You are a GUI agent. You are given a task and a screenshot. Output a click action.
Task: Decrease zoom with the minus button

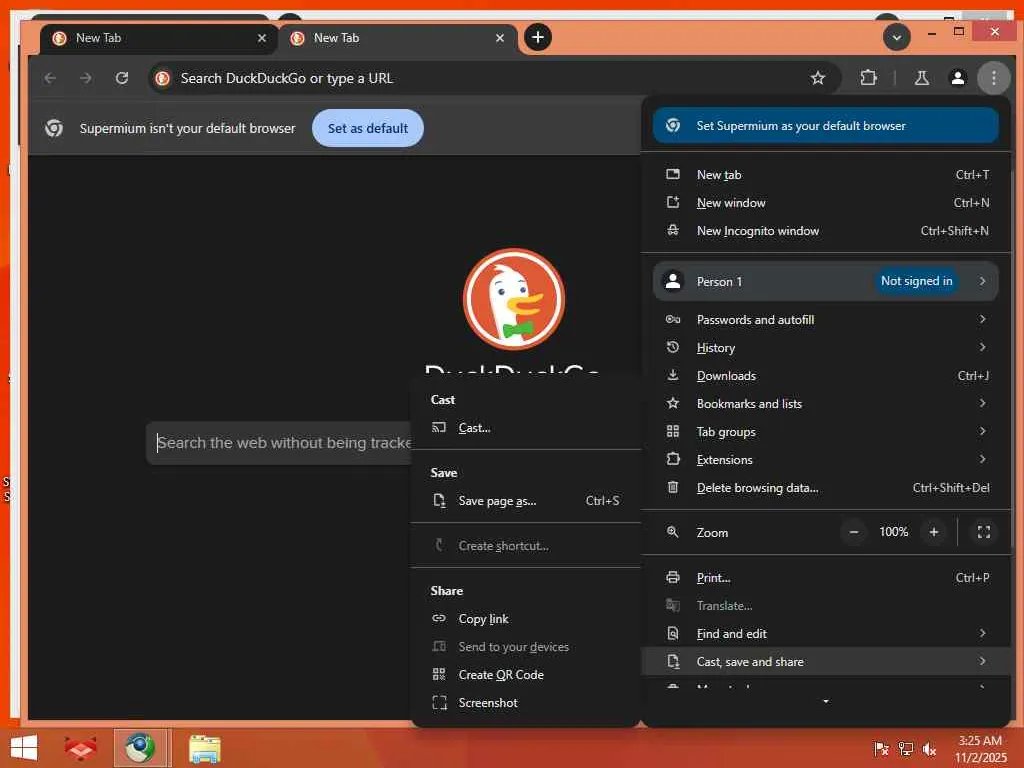coord(854,532)
